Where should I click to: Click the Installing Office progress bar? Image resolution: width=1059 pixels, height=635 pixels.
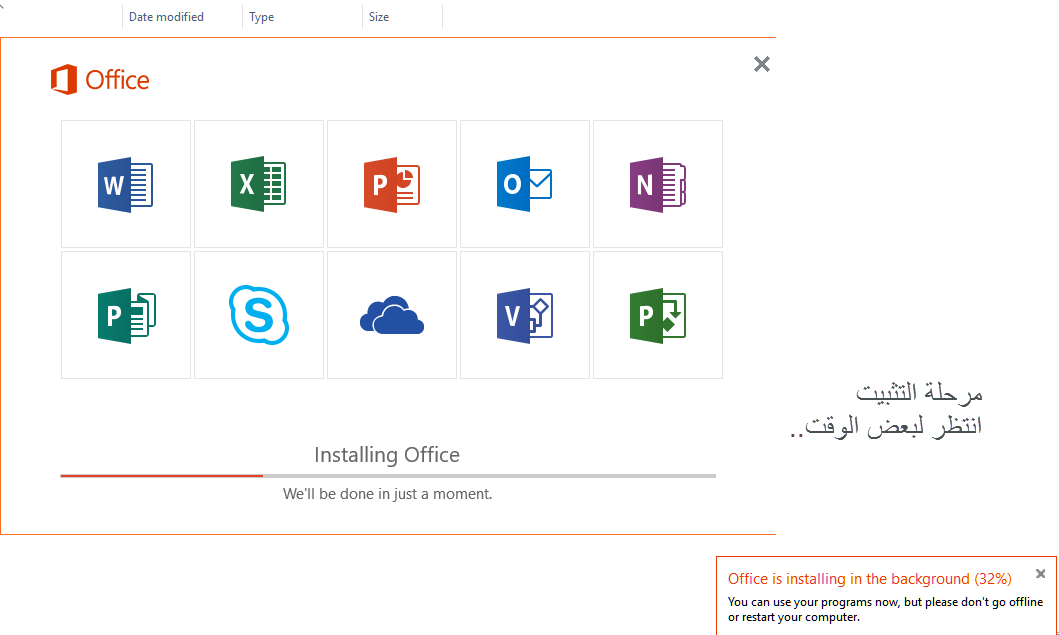pyautogui.click(x=388, y=476)
